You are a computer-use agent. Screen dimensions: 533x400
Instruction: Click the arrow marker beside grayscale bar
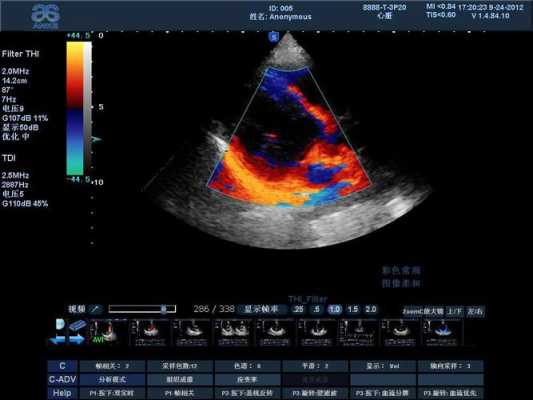click(x=96, y=139)
